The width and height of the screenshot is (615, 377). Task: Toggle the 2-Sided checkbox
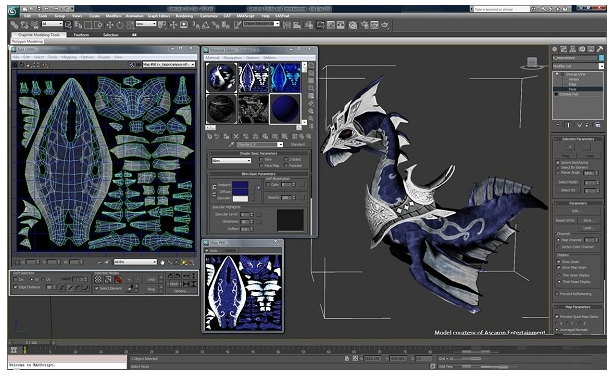tap(286, 160)
